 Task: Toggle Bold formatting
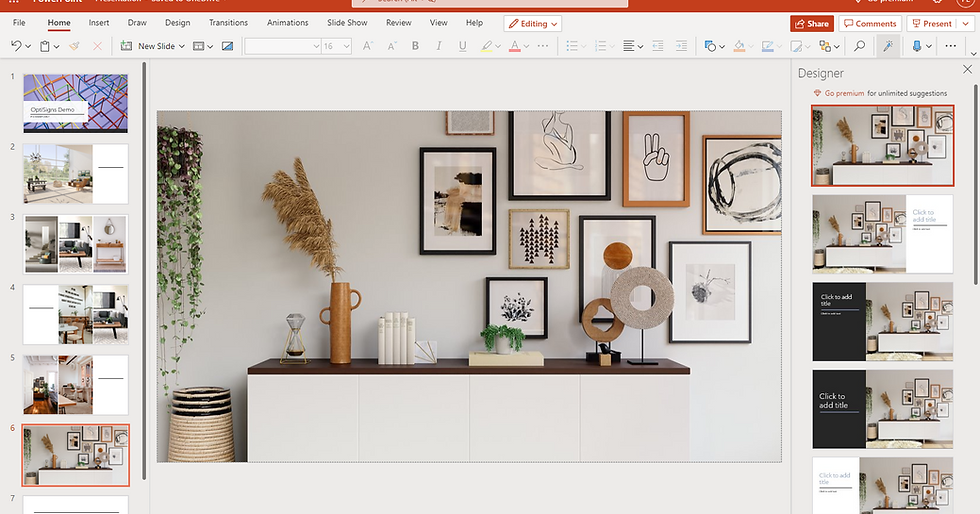(416, 46)
